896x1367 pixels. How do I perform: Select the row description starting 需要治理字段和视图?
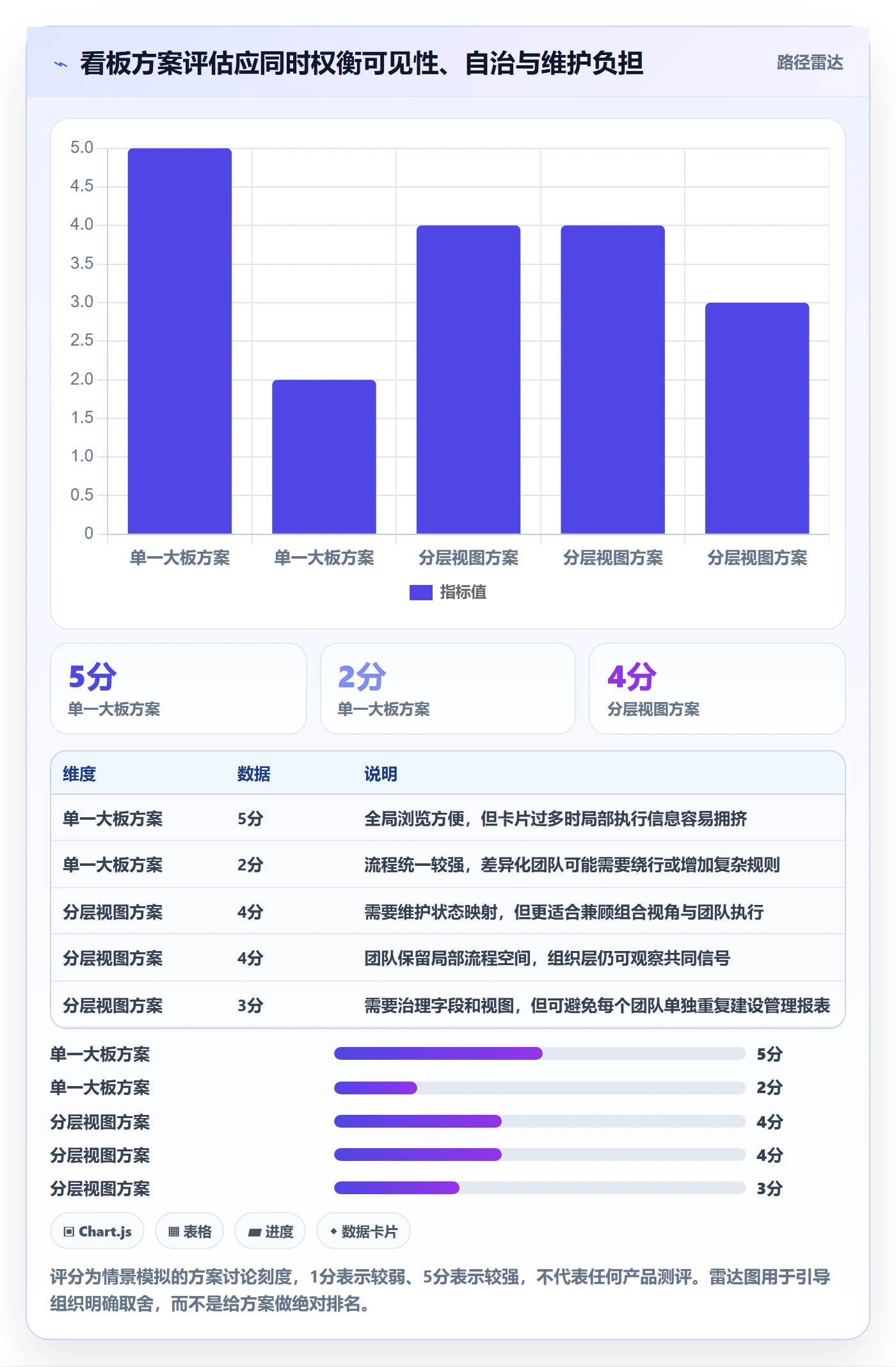click(597, 1005)
